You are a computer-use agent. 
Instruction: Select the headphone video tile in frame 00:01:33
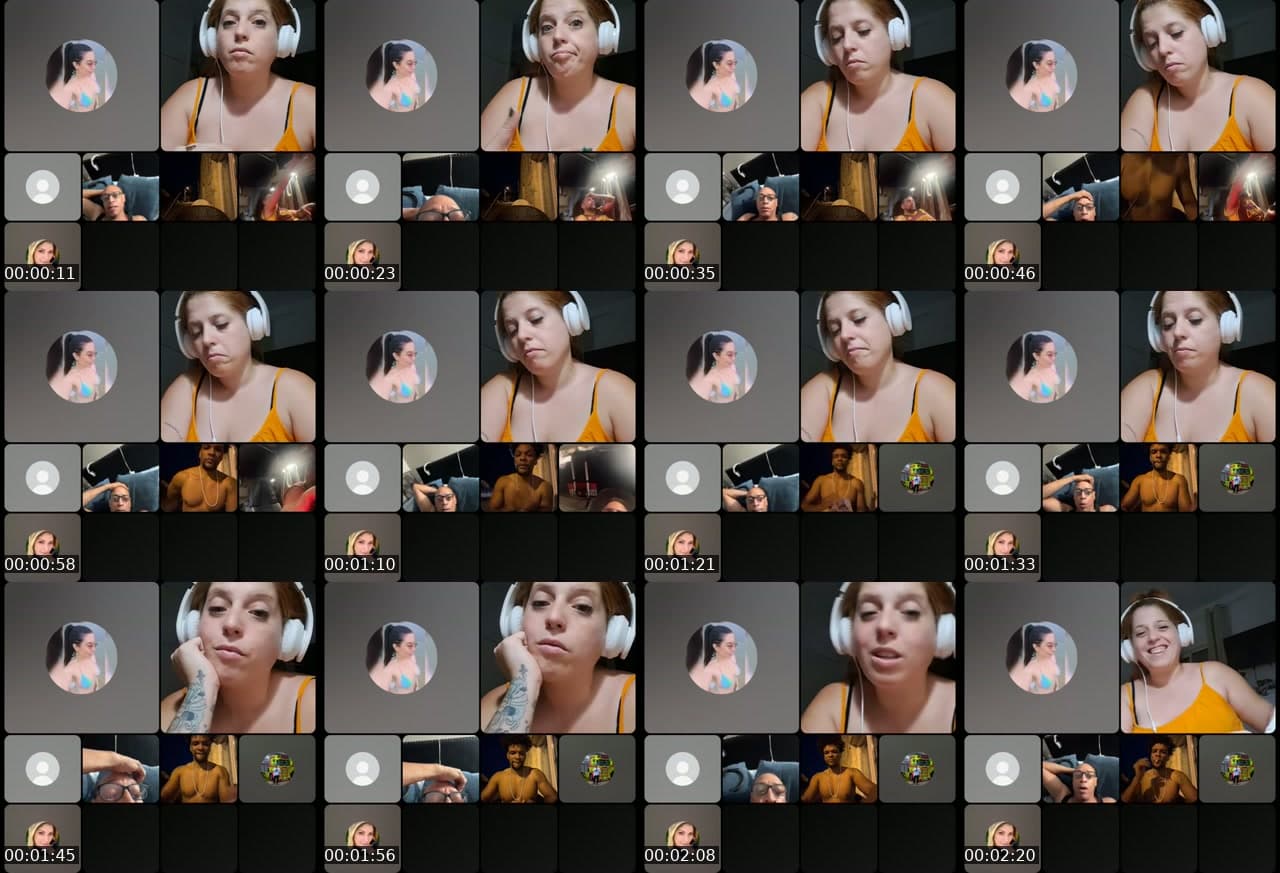click(1198, 366)
